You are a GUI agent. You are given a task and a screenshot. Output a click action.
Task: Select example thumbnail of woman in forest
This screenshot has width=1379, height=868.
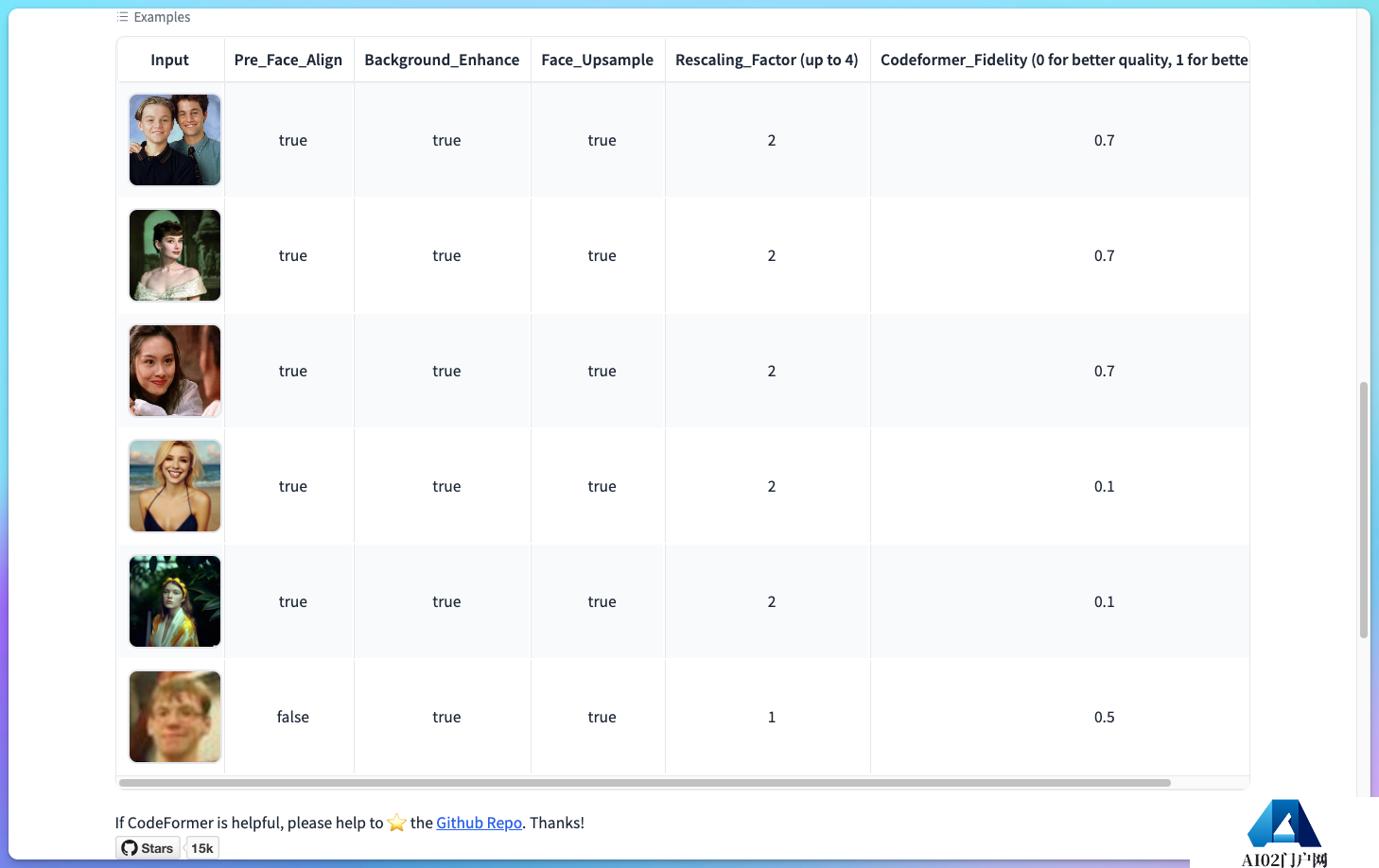tap(175, 601)
